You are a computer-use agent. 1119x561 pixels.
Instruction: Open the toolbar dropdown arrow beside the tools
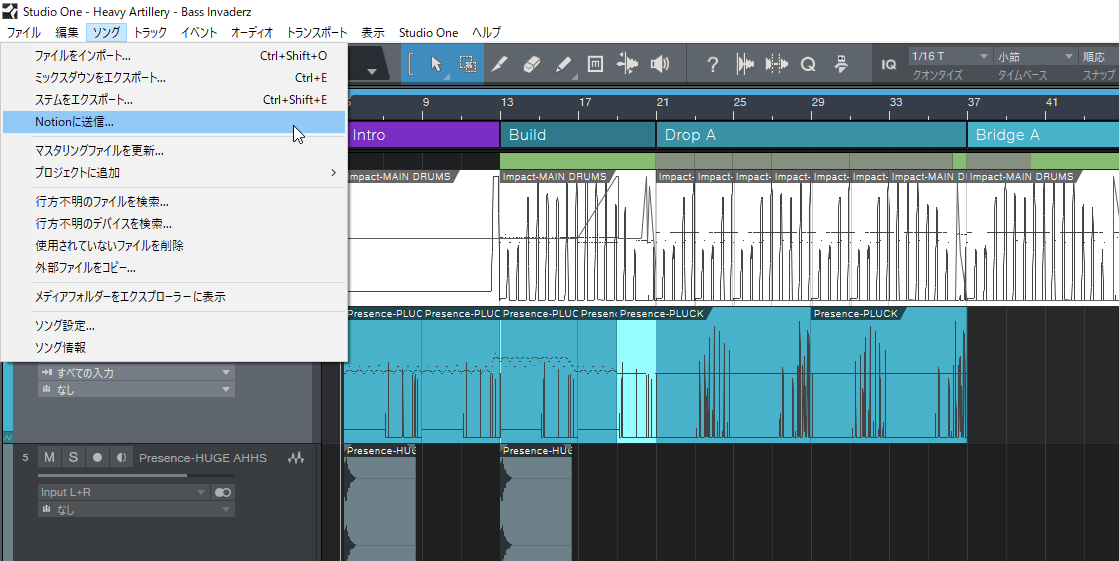click(x=372, y=71)
